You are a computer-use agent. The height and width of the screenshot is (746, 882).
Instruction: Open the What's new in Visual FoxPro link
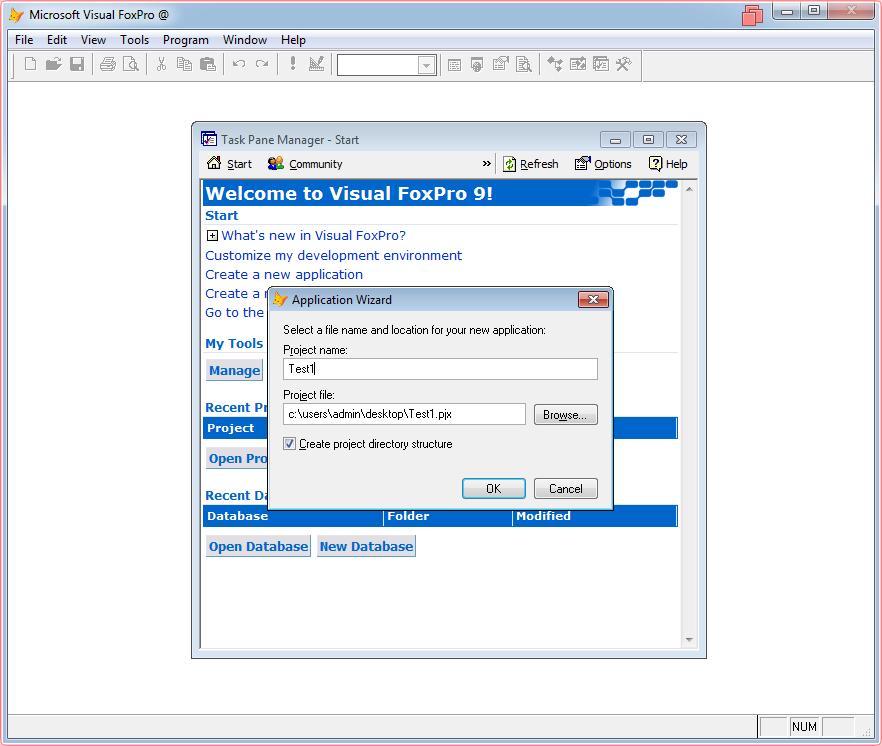tap(313, 236)
